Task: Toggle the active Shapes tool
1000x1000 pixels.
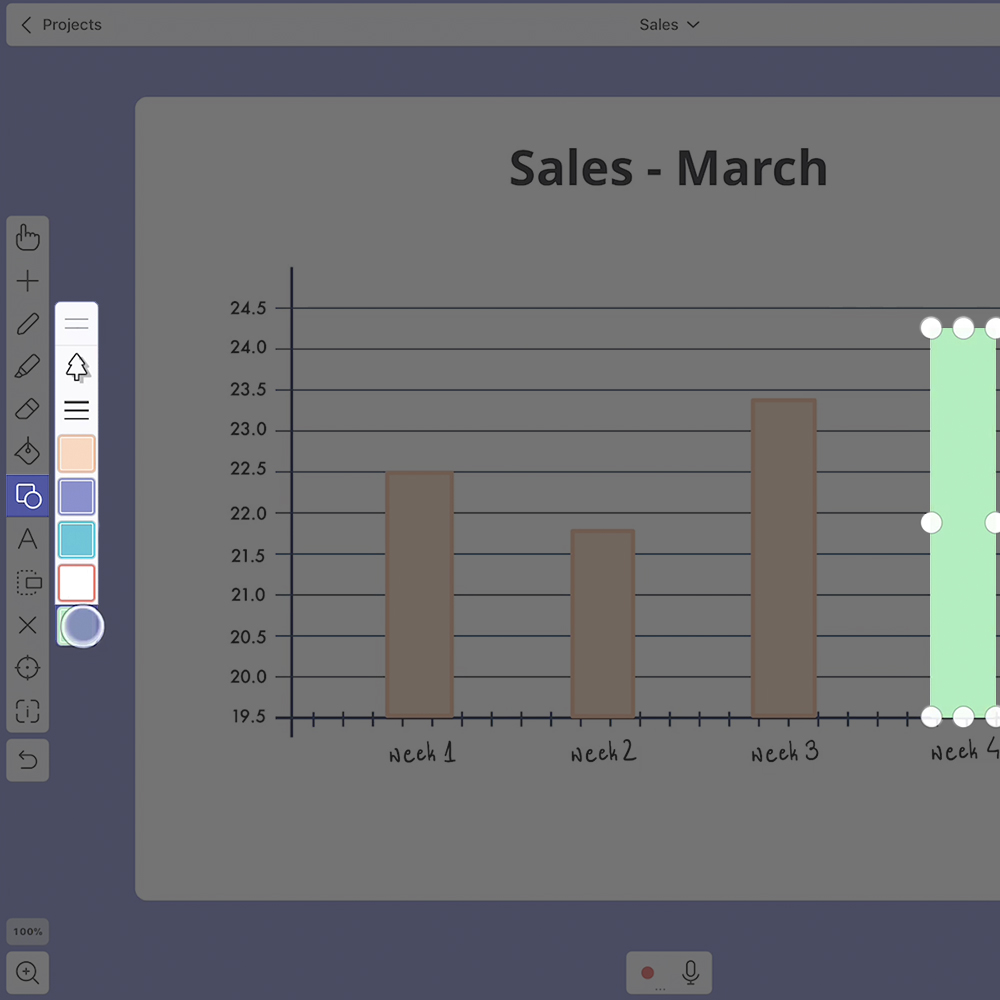Action: coord(28,496)
